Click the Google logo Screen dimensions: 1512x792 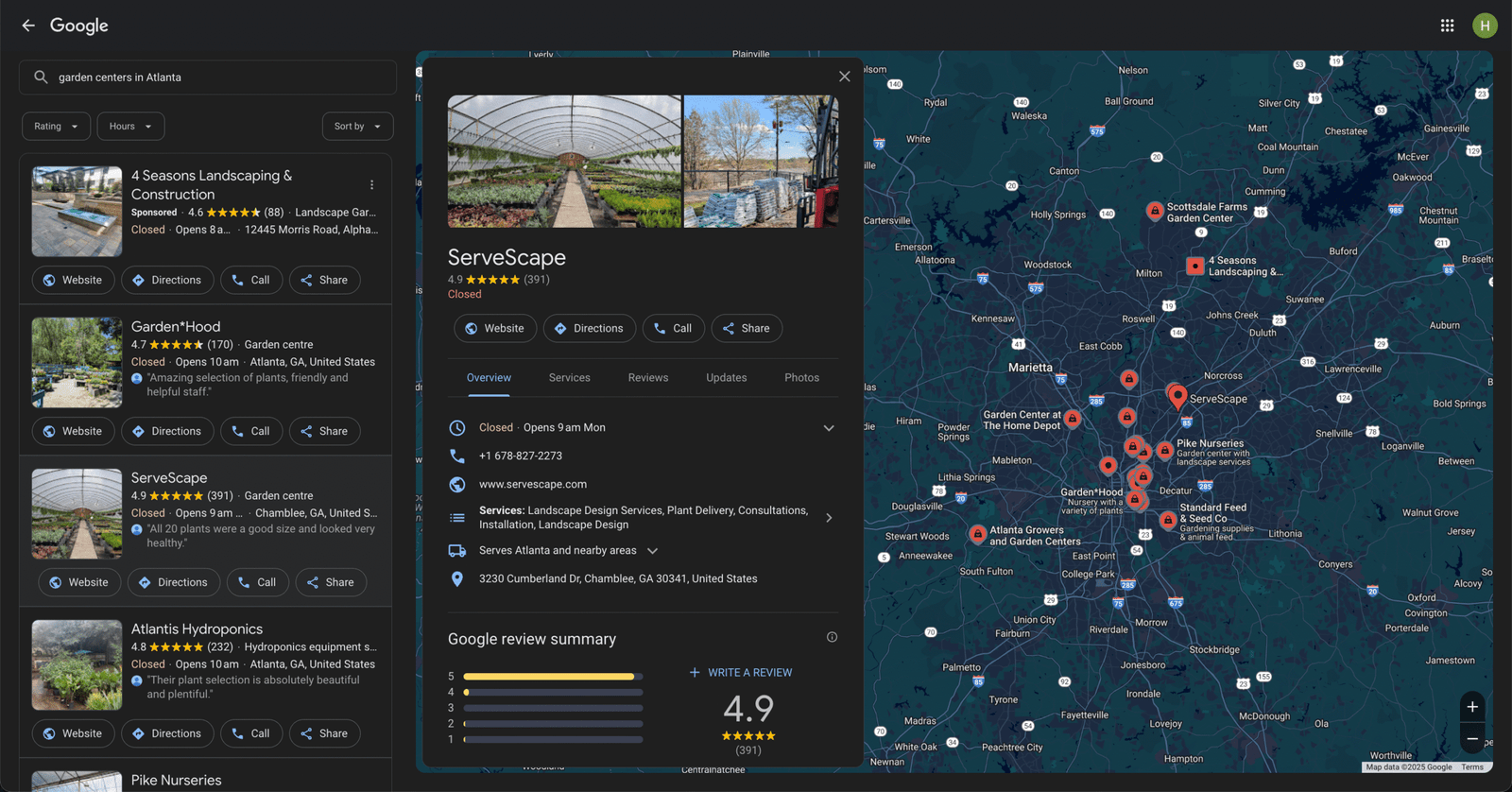coord(79,26)
